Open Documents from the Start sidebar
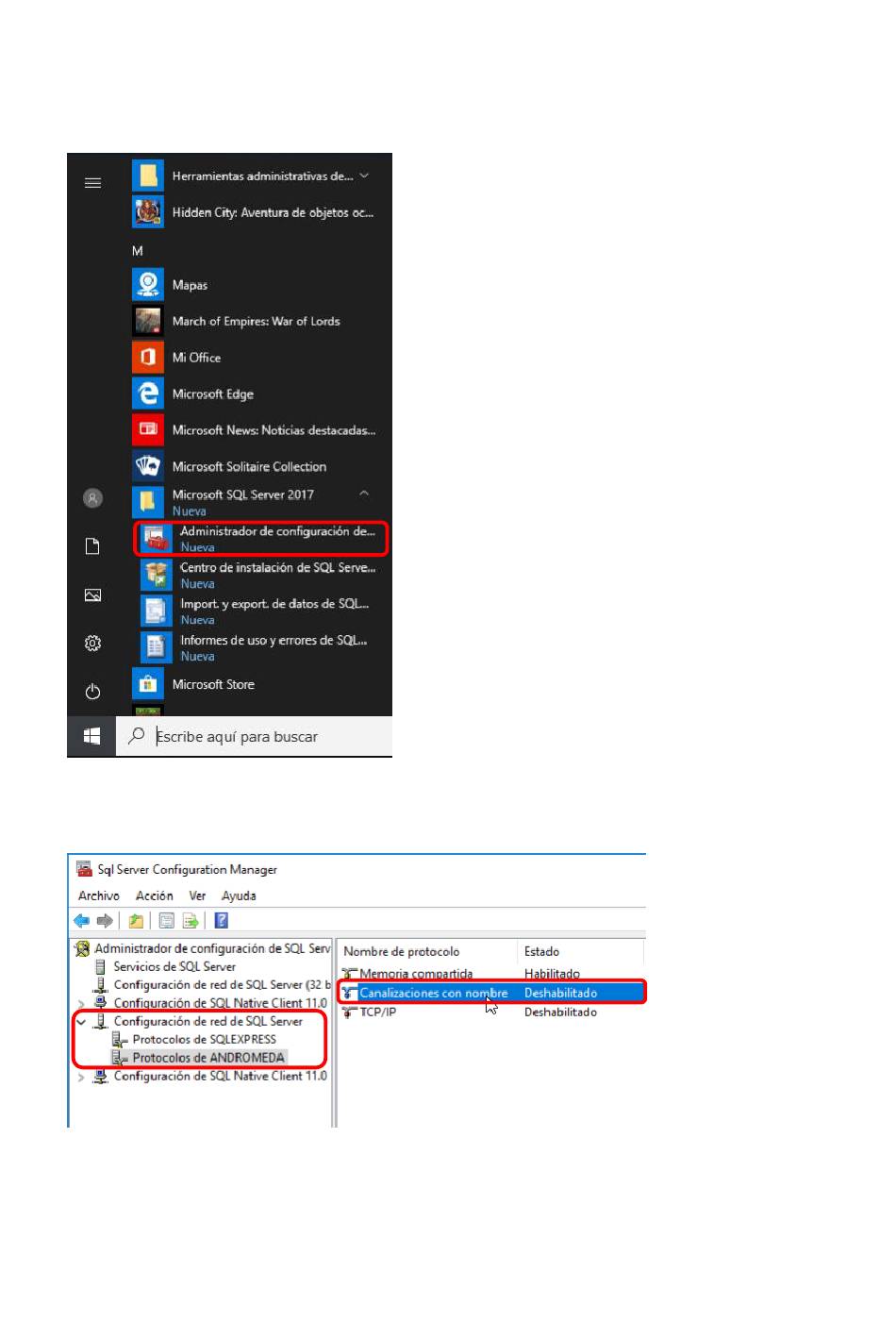896x1339 pixels. click(x=92, y=546)
